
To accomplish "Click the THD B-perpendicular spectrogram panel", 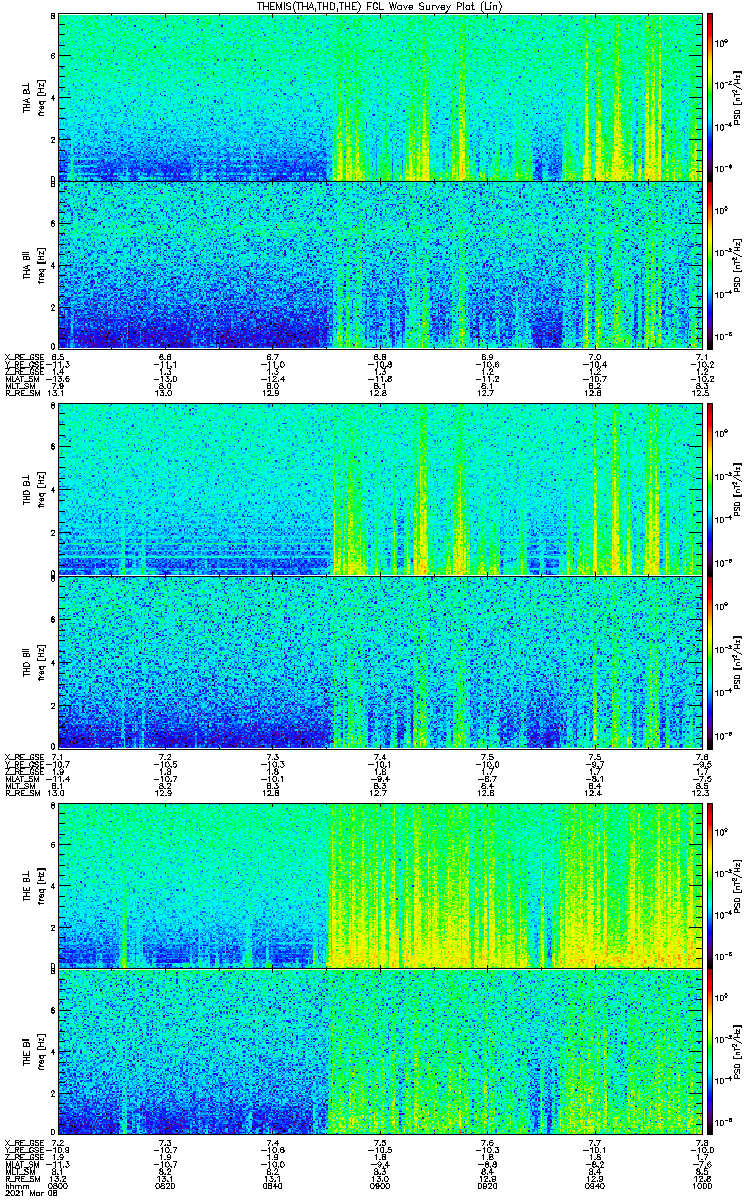I will (x=379, y=489).
